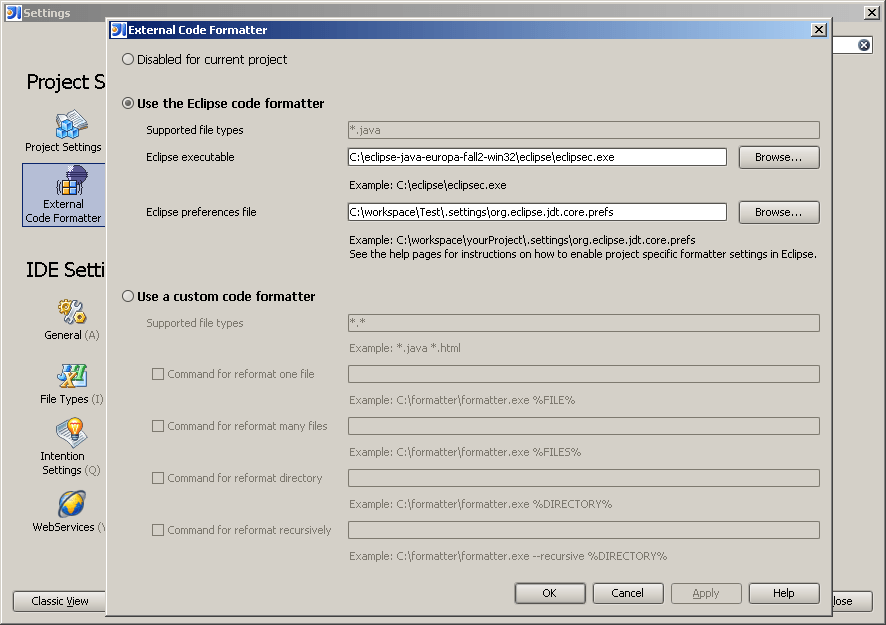Open General IDE settings icon
886x625 pixels.
[x=71, y=311]
